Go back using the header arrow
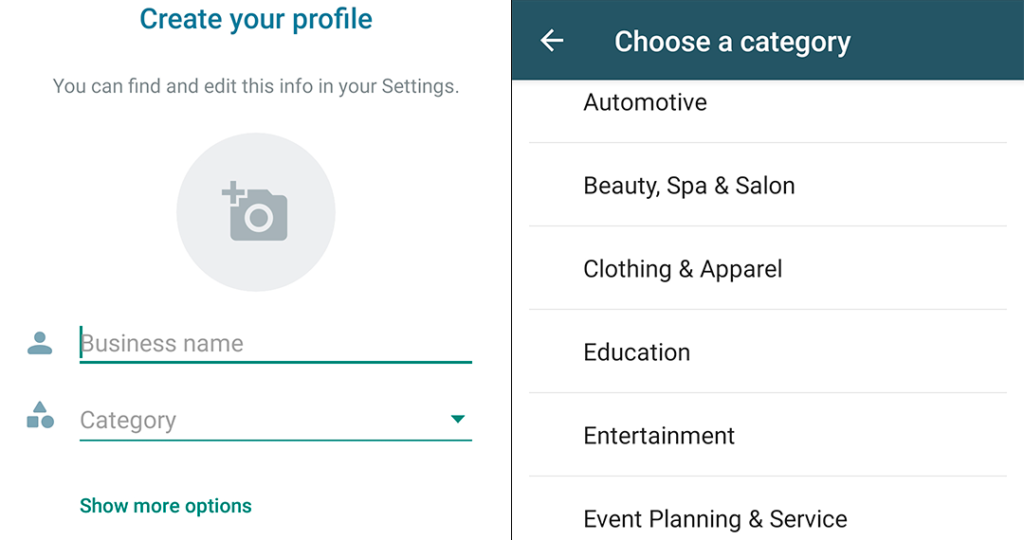Image resolution: width=1024 pixels, height=540 pixels. click(552, 40)
